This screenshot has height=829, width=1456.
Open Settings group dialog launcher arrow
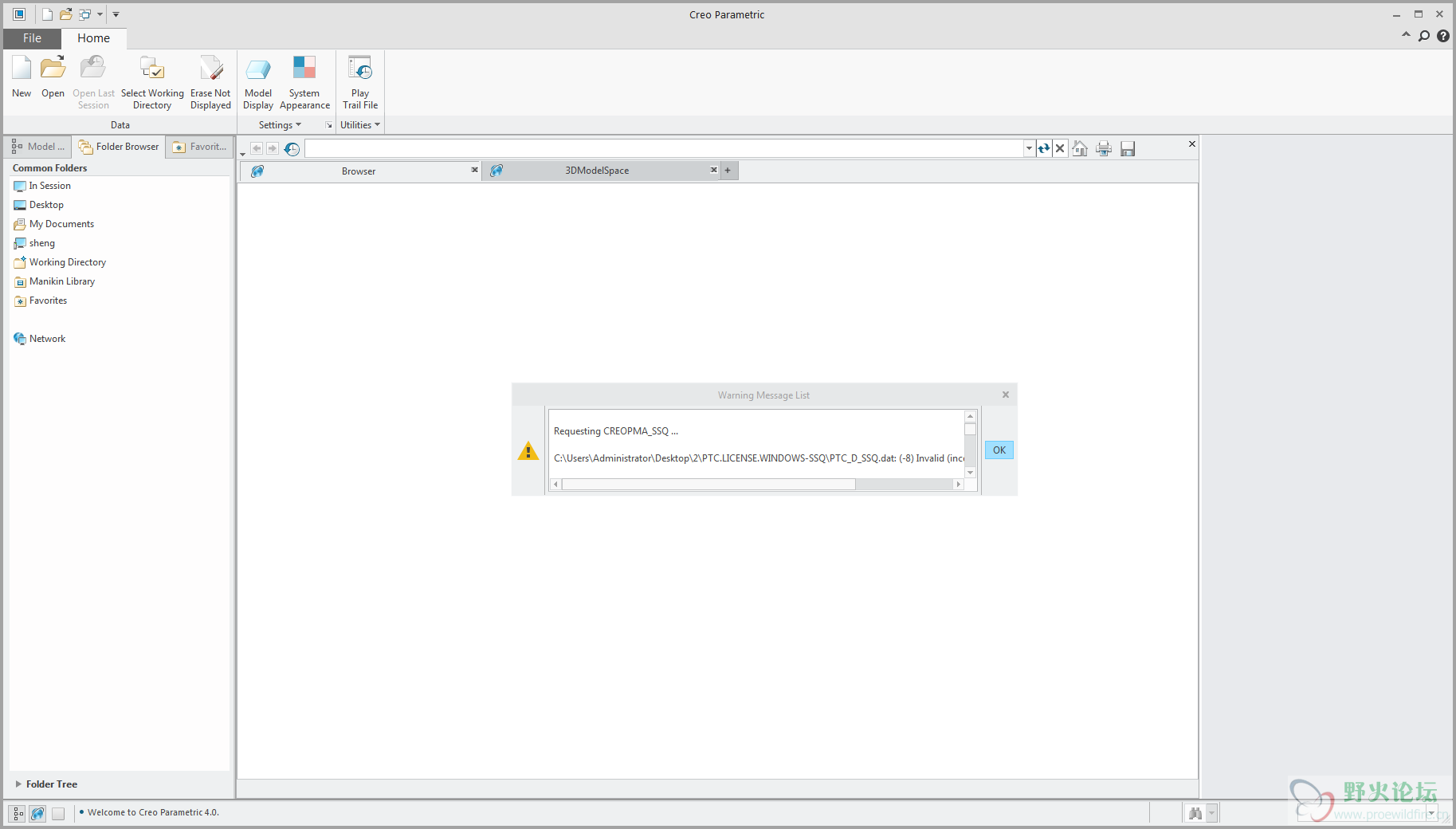328,125
